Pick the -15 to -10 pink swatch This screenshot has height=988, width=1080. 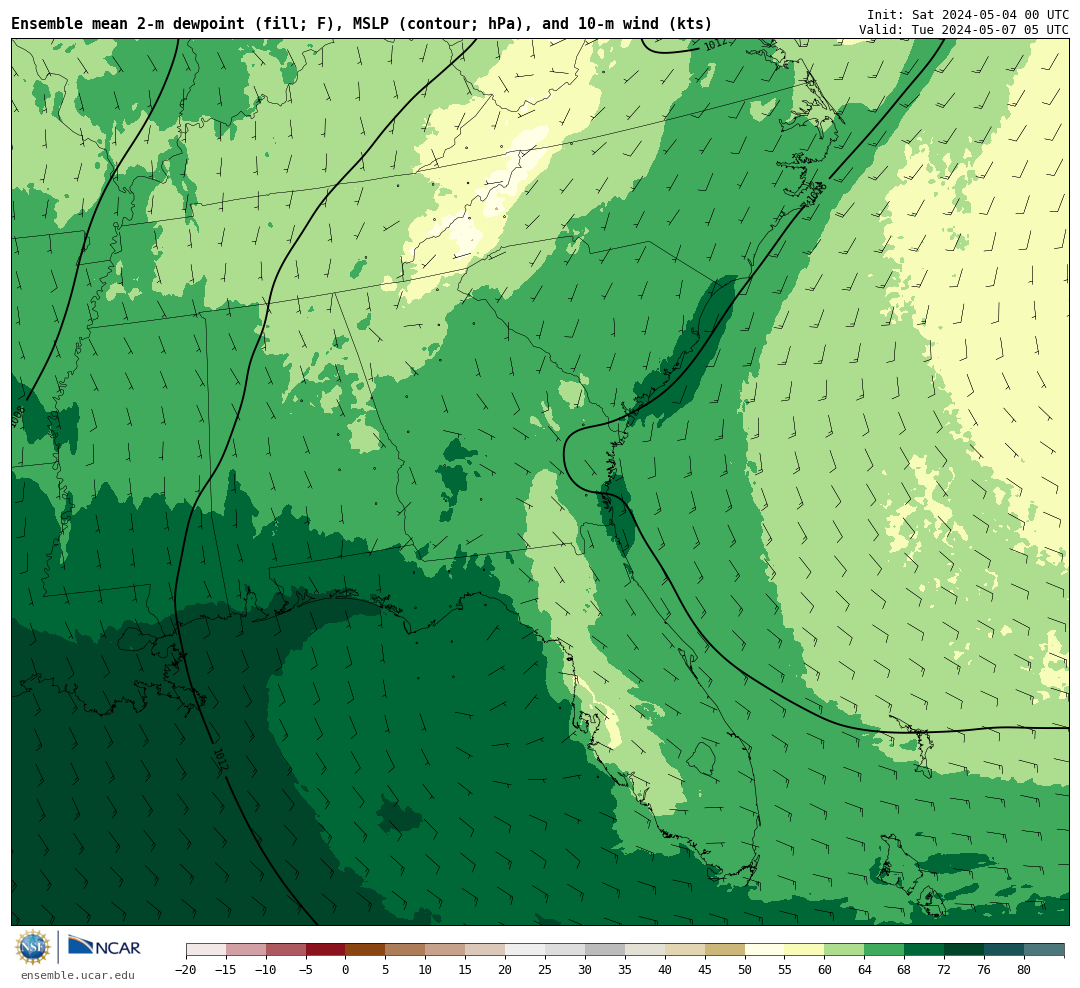(x=246, y=950)
